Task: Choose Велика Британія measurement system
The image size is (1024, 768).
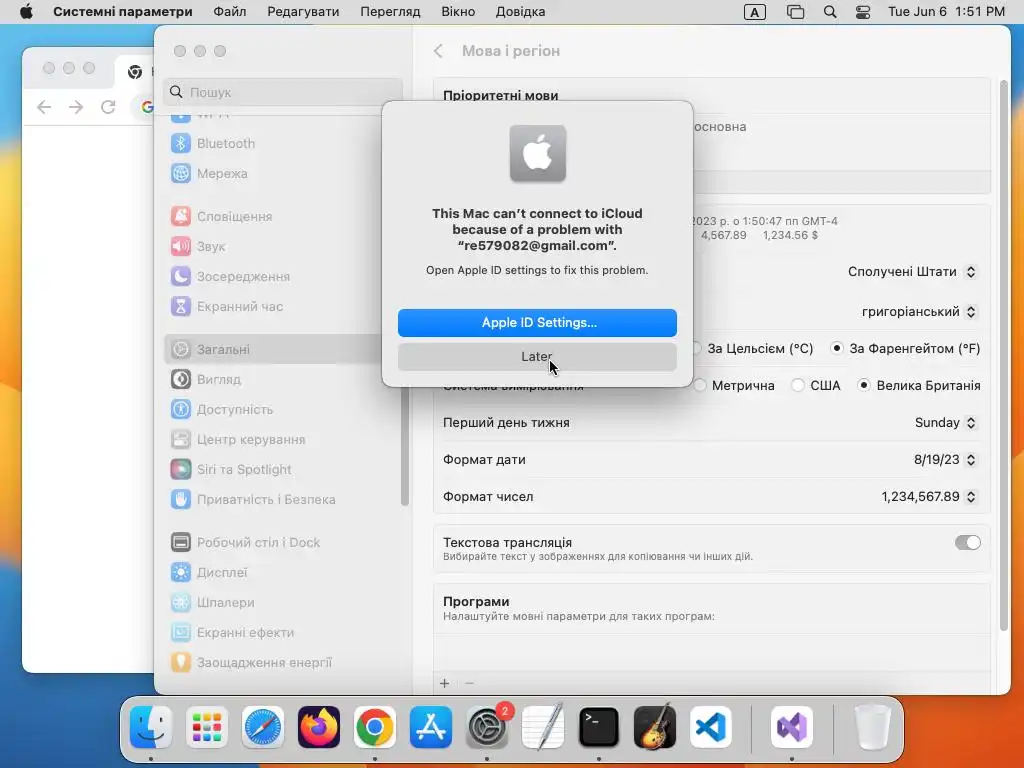Action: click(919, 385)
